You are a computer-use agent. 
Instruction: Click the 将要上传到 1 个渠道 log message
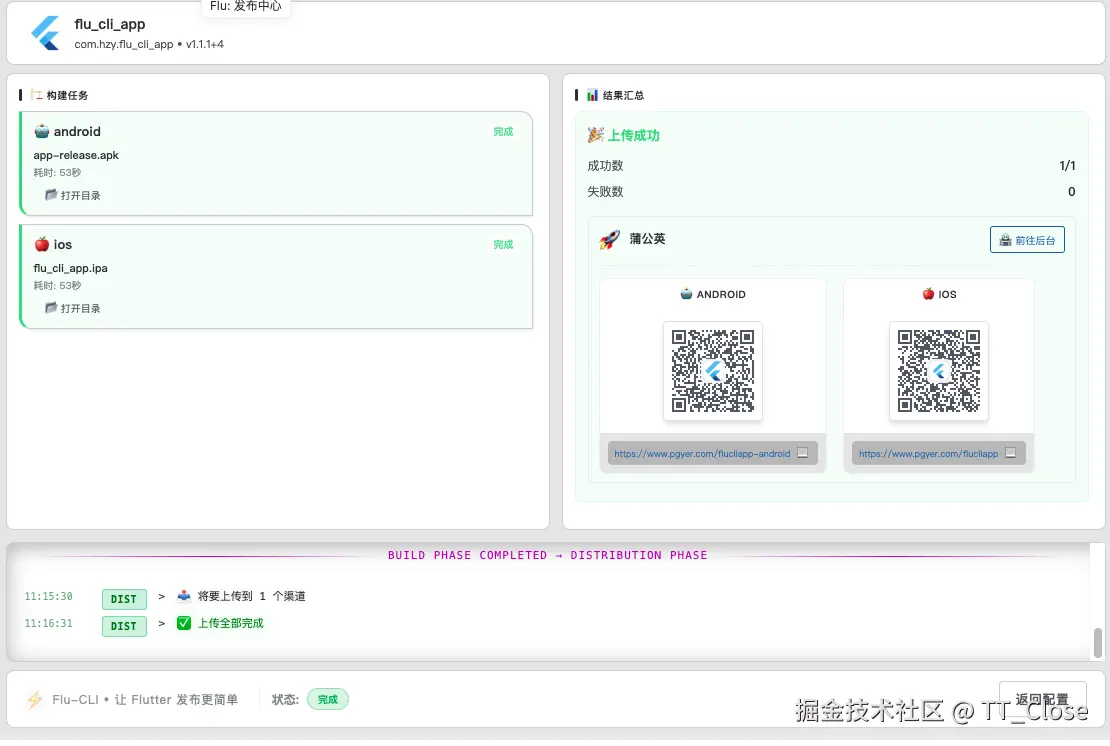[251, 596]
